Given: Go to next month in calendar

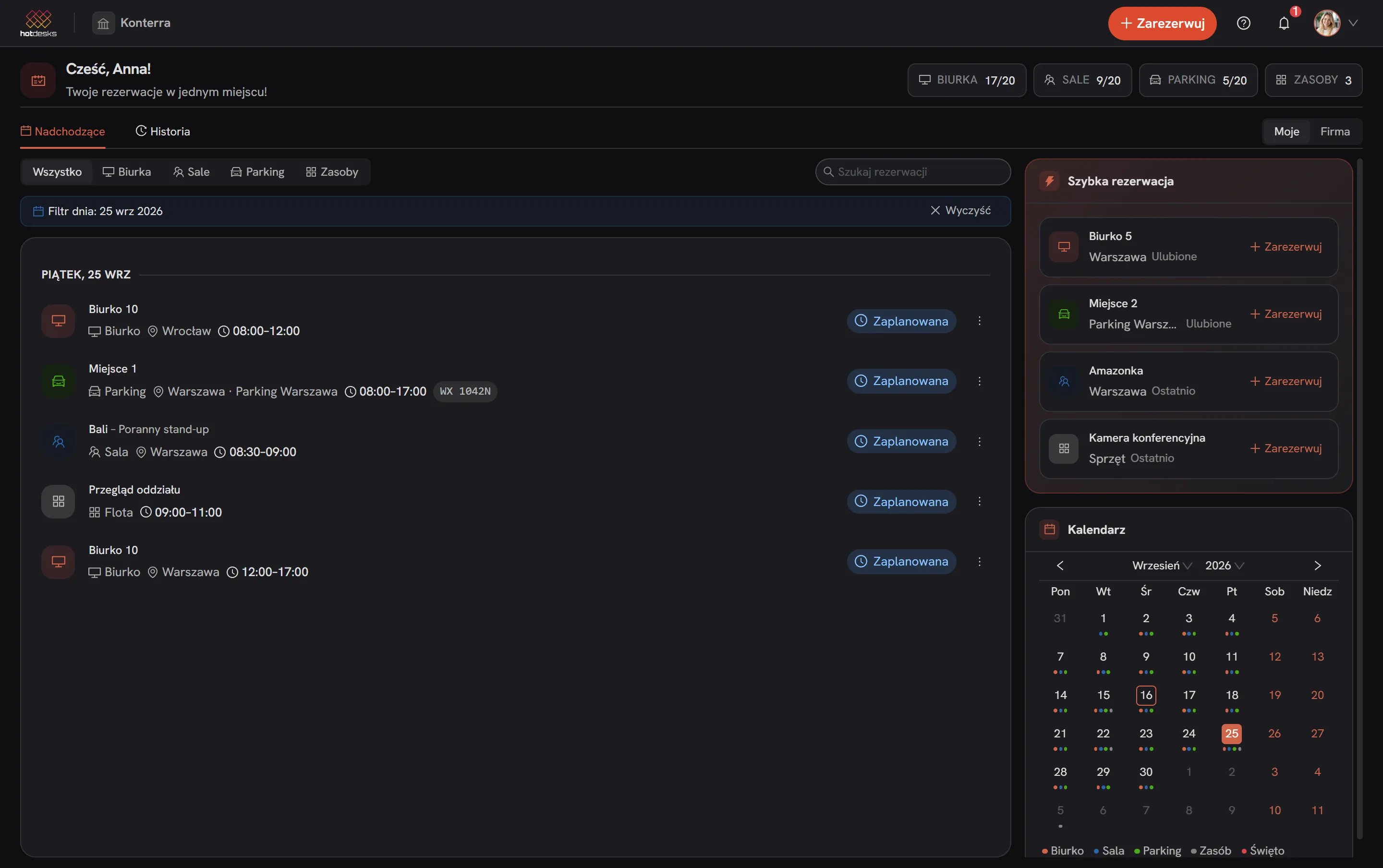Looking at the screenshot, I should [x=1318, y=566].
